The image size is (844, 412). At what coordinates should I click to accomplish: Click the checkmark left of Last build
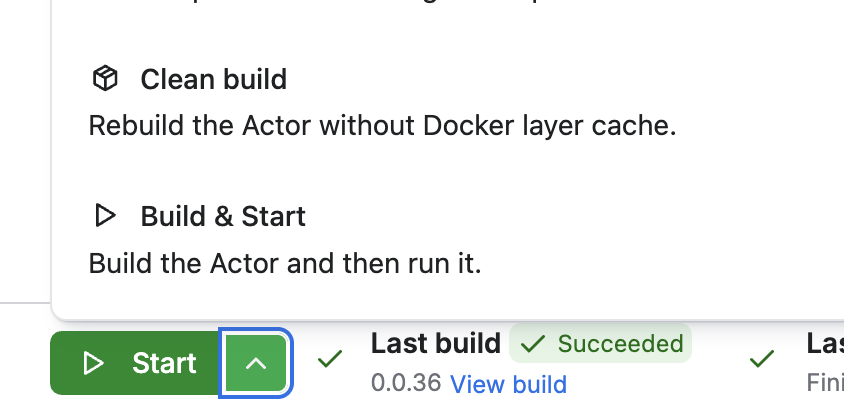[x=330, y=359]
